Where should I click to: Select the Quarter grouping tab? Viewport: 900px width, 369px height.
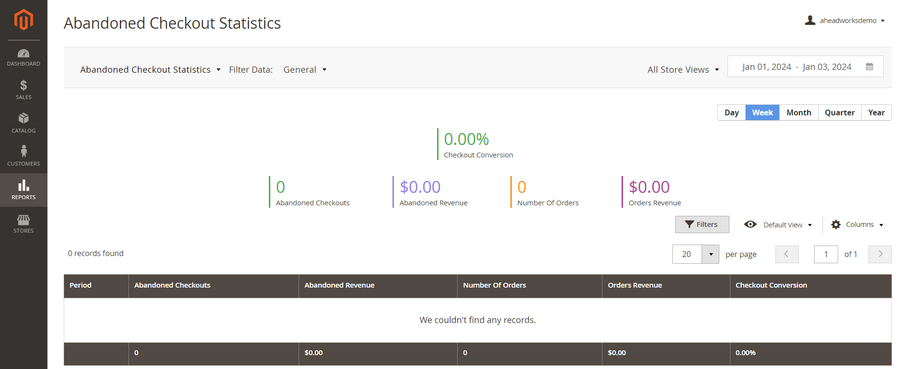pyautogui.click(x=840, y=112)
